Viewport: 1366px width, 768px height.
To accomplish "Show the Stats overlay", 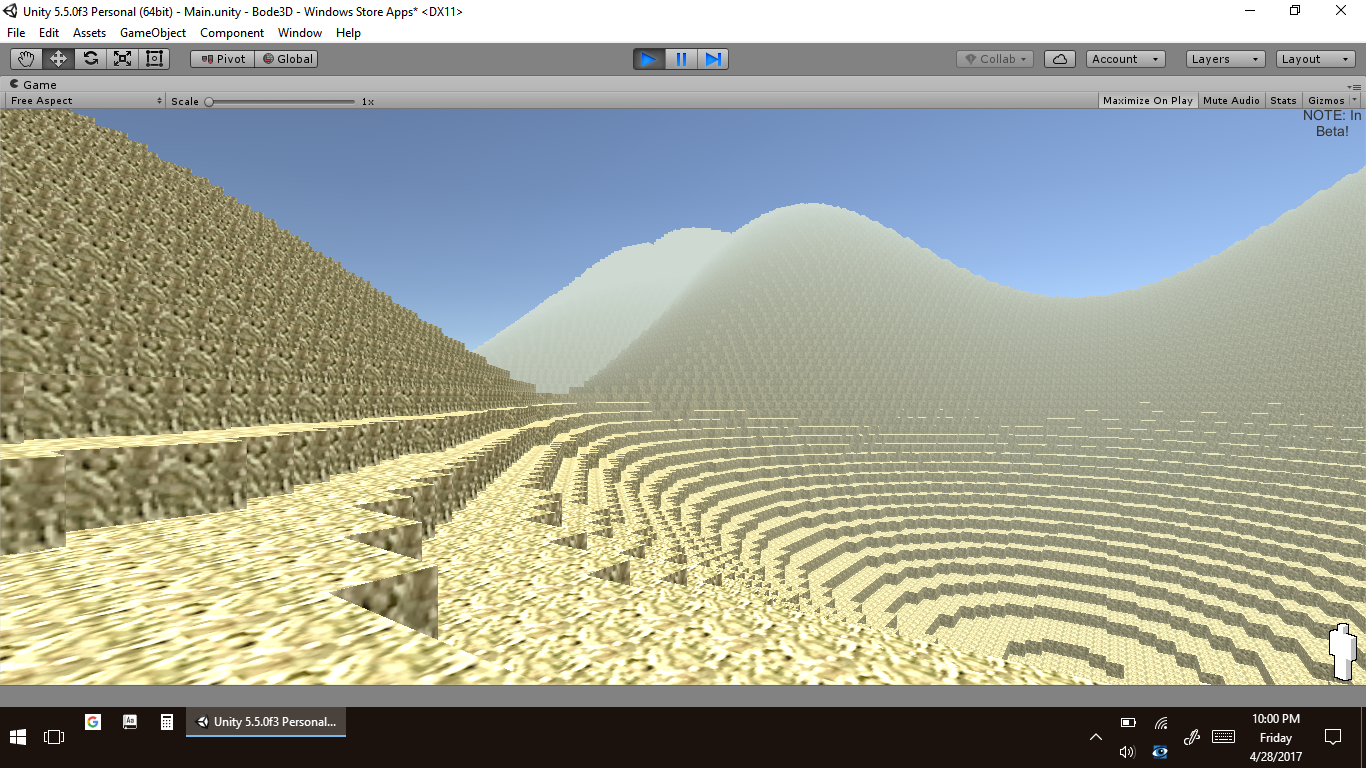I will coord(1283,101).
